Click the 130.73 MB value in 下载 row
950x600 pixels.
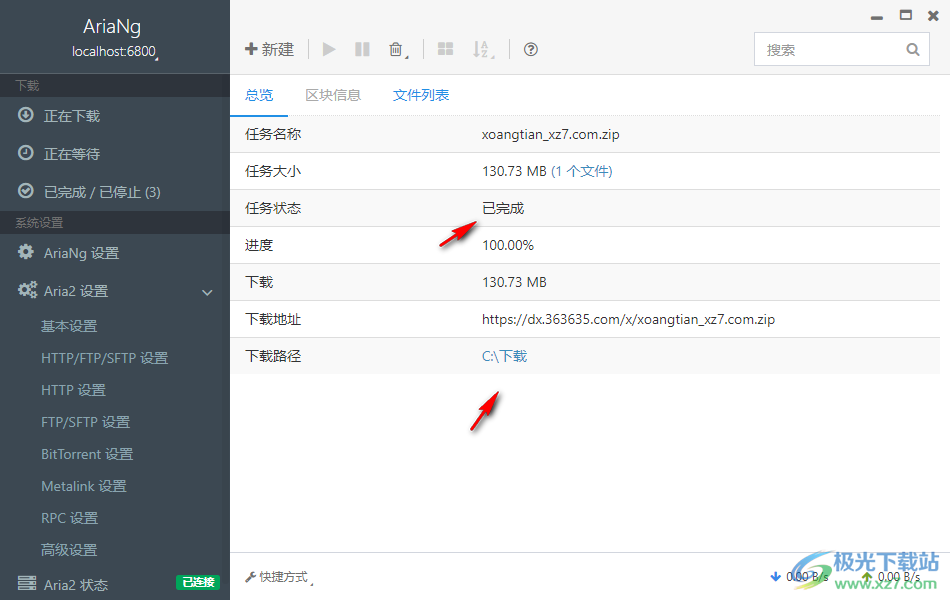point(514,282)
